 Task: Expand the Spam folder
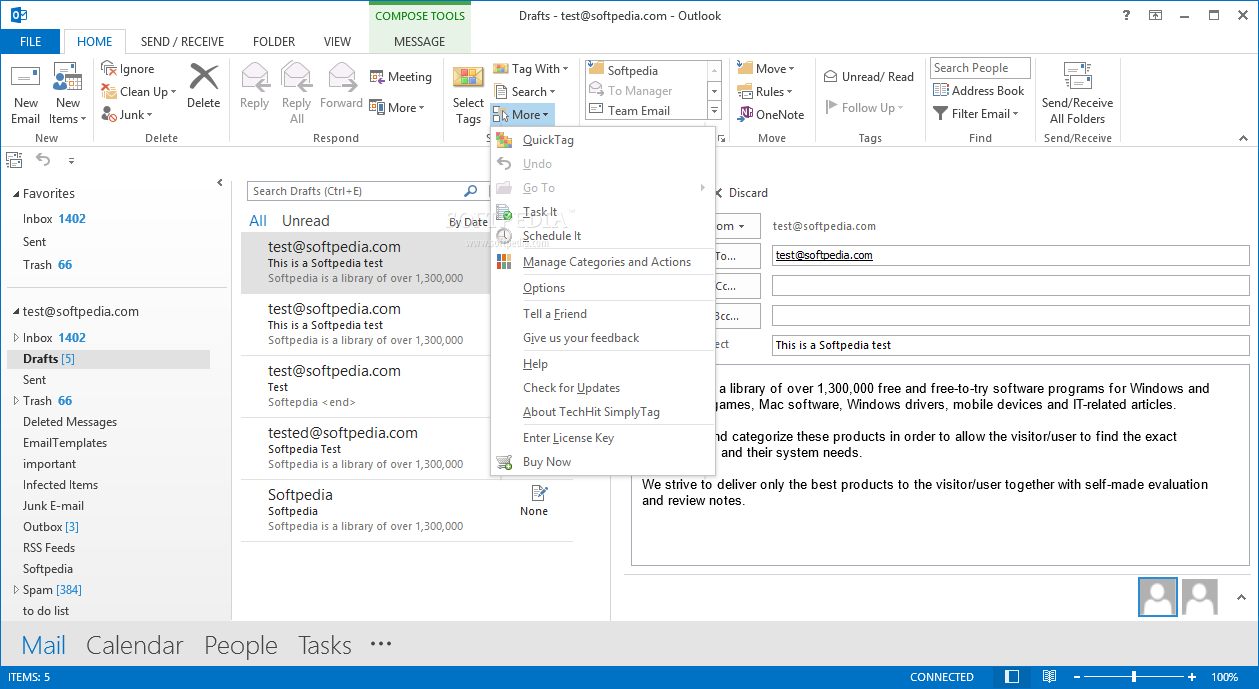click(15, 590)
